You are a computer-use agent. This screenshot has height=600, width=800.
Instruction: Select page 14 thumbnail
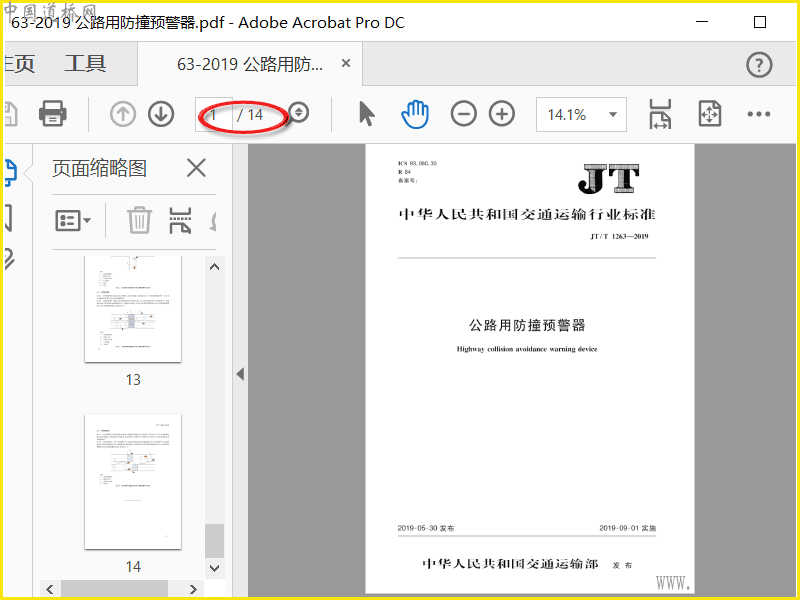(133, 482)
